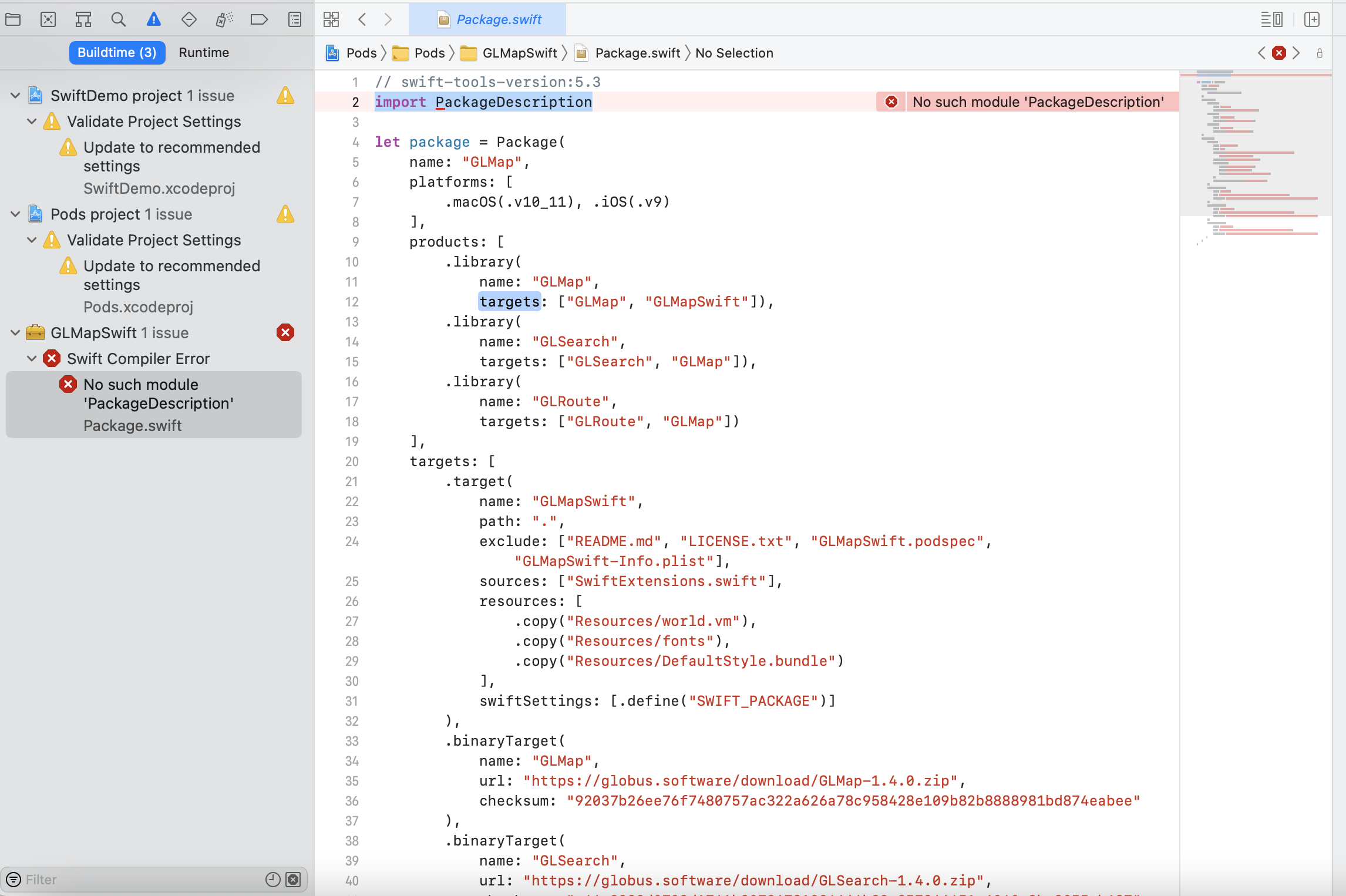Collapse the Swift Compiler Error group

tap(32, 359)
